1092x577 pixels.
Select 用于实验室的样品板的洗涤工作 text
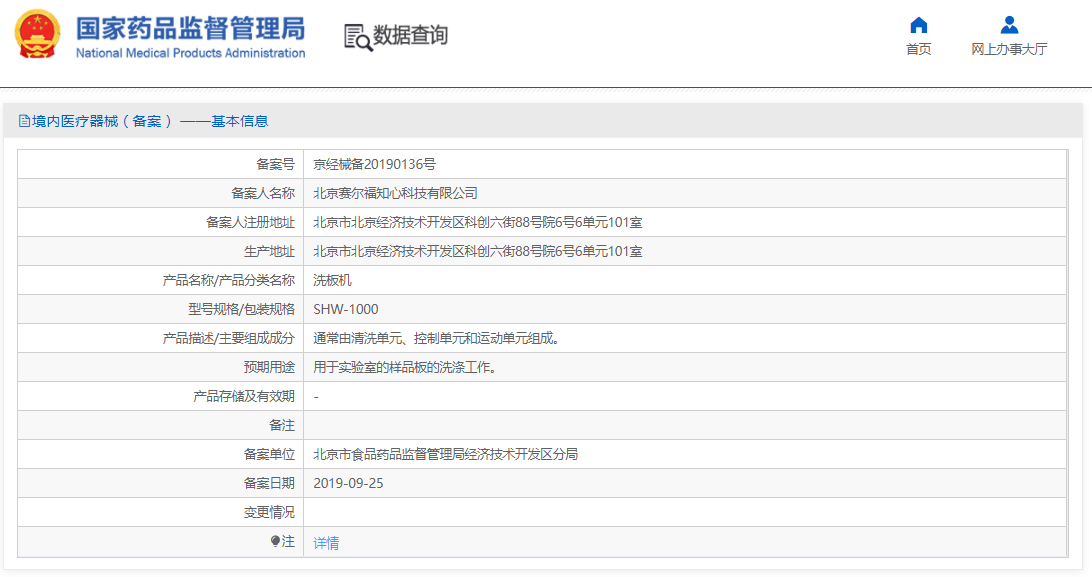point(405,367)
